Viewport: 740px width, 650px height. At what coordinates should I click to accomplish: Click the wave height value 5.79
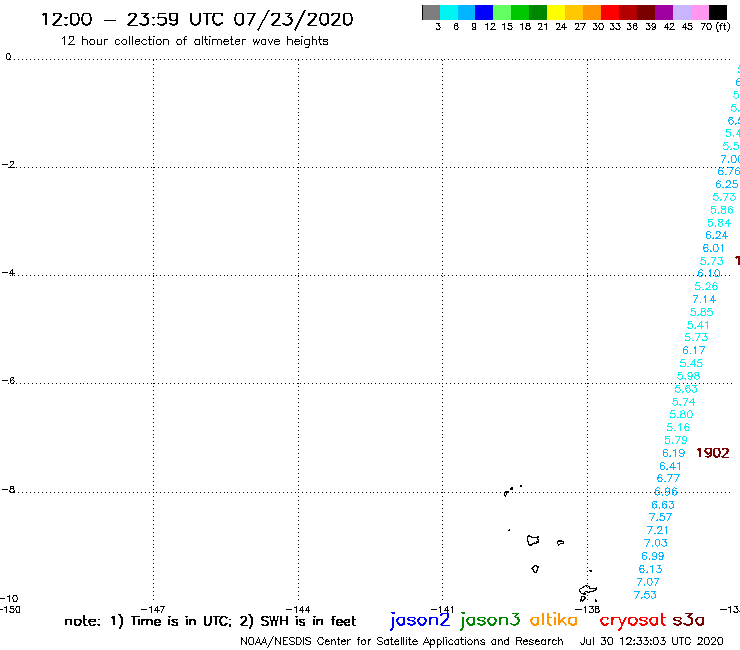tap(676, 440)
